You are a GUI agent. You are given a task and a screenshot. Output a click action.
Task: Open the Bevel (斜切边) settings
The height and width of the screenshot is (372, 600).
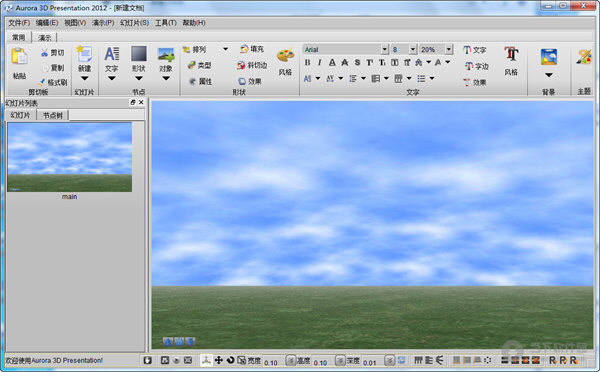click(x=252, y=65)
